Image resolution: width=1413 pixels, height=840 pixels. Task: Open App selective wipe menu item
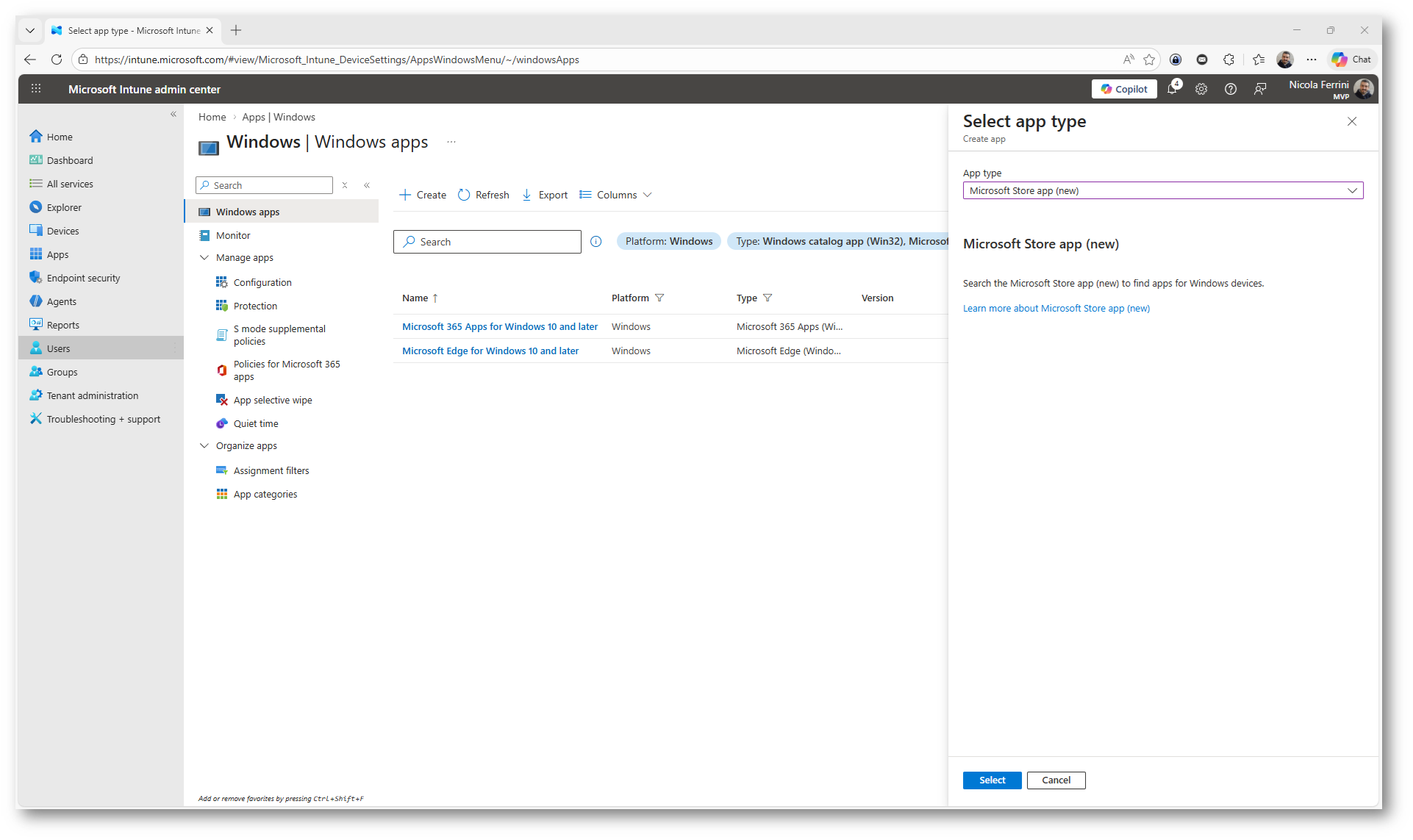tap(273, 400)
